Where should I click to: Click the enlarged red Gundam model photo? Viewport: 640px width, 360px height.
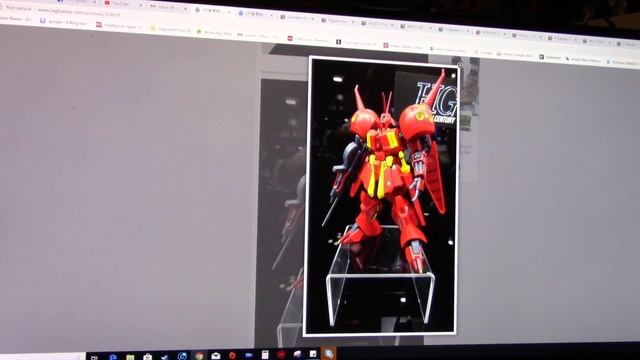(381, 196)
